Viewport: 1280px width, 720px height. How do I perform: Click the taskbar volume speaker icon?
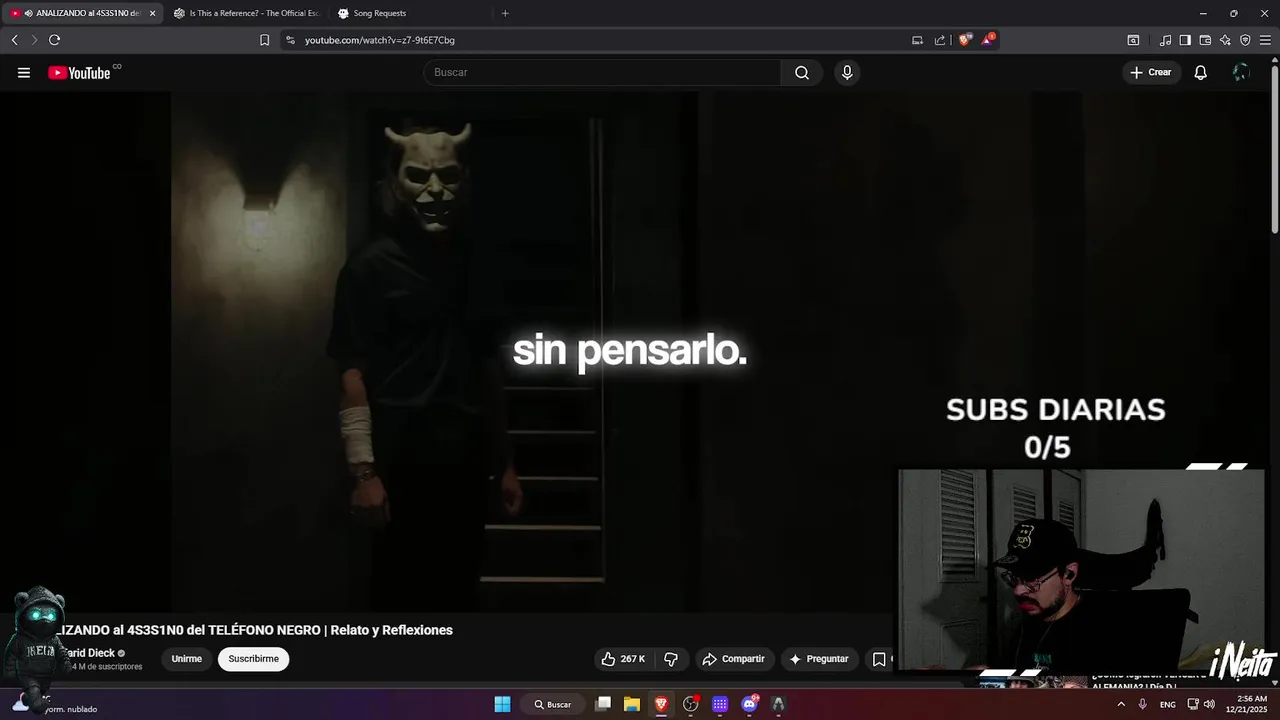pos(1210,704)
